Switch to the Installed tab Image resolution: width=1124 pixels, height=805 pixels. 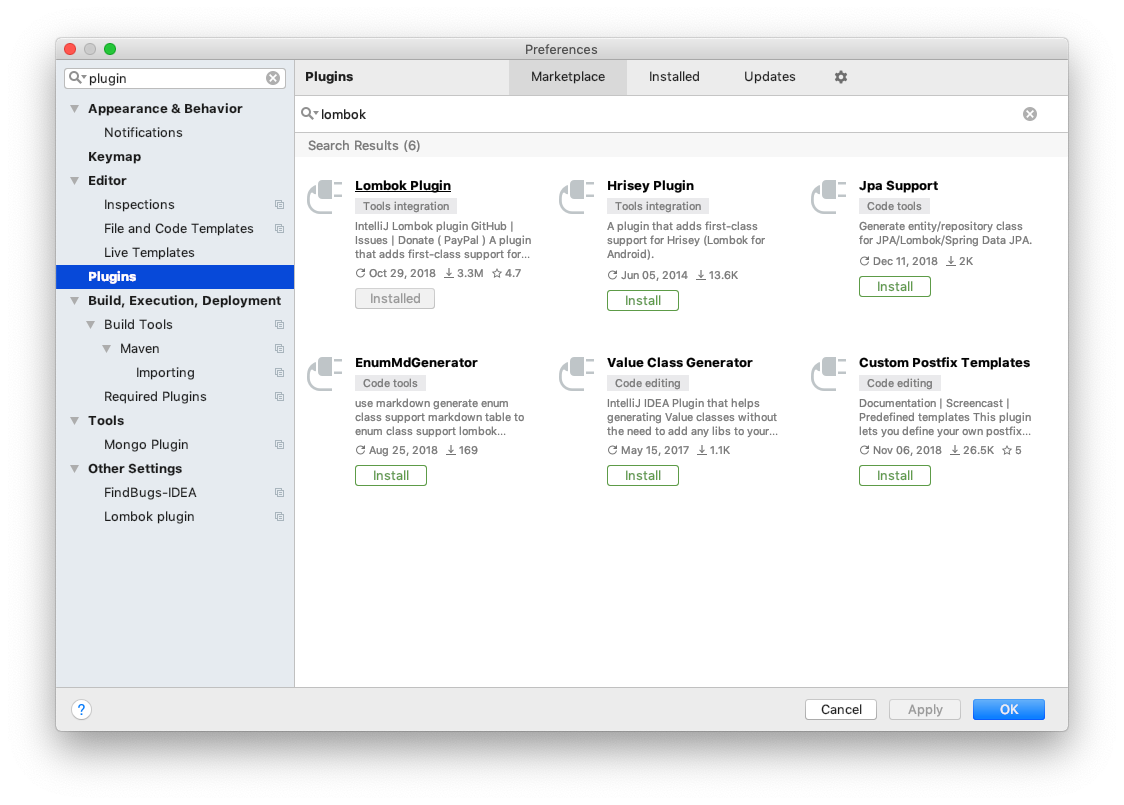(674, 77)
